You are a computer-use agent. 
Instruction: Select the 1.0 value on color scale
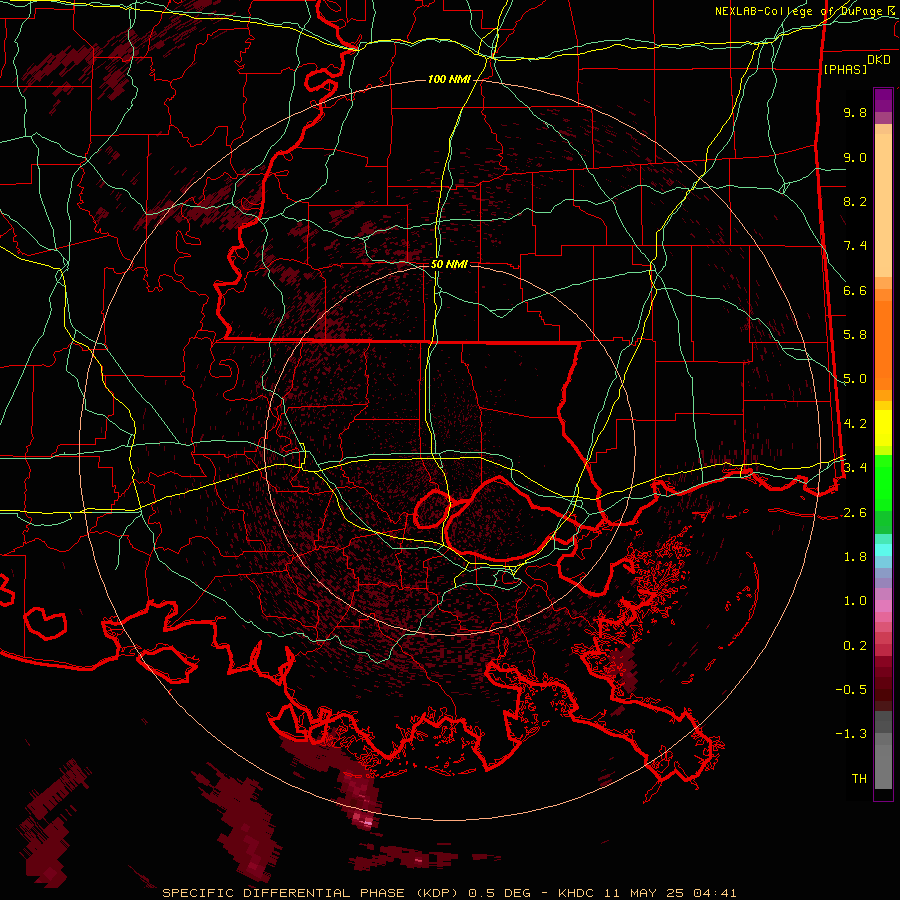[855, 601]
